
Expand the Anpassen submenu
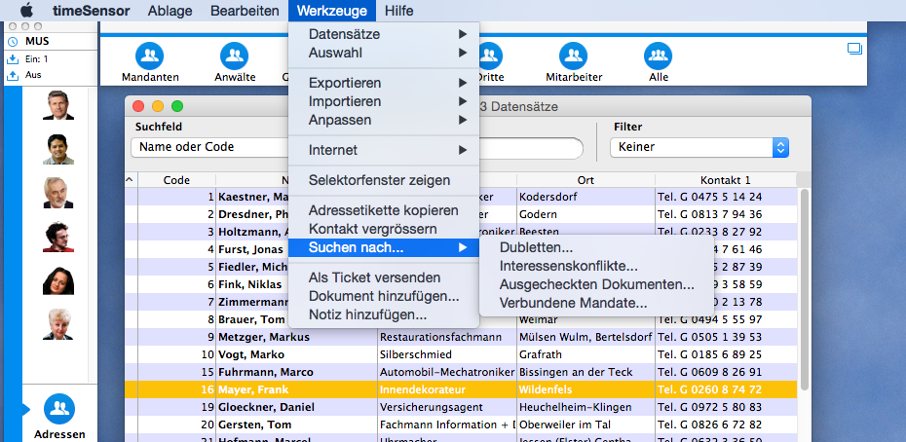pos(384,120)
